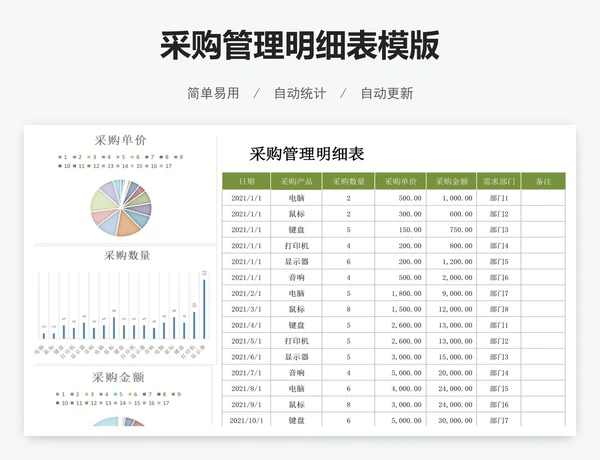
Task: Click unit price cell 150.00
Action: coord(401,230)
